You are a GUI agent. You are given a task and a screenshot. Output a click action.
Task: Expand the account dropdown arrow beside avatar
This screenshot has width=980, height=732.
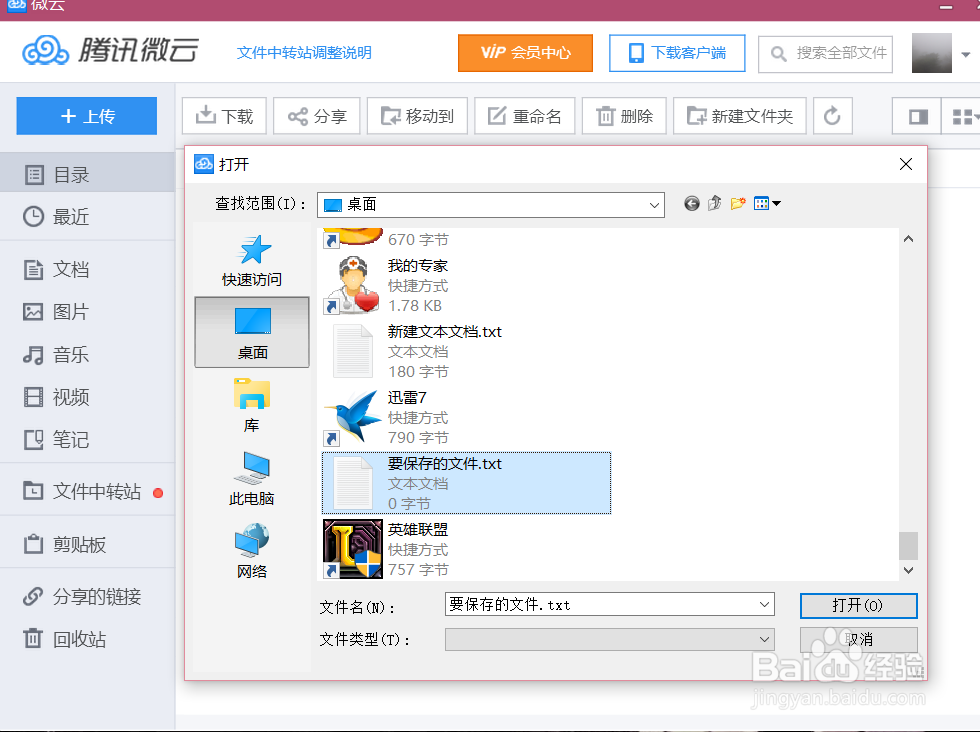tap(966, 54)
